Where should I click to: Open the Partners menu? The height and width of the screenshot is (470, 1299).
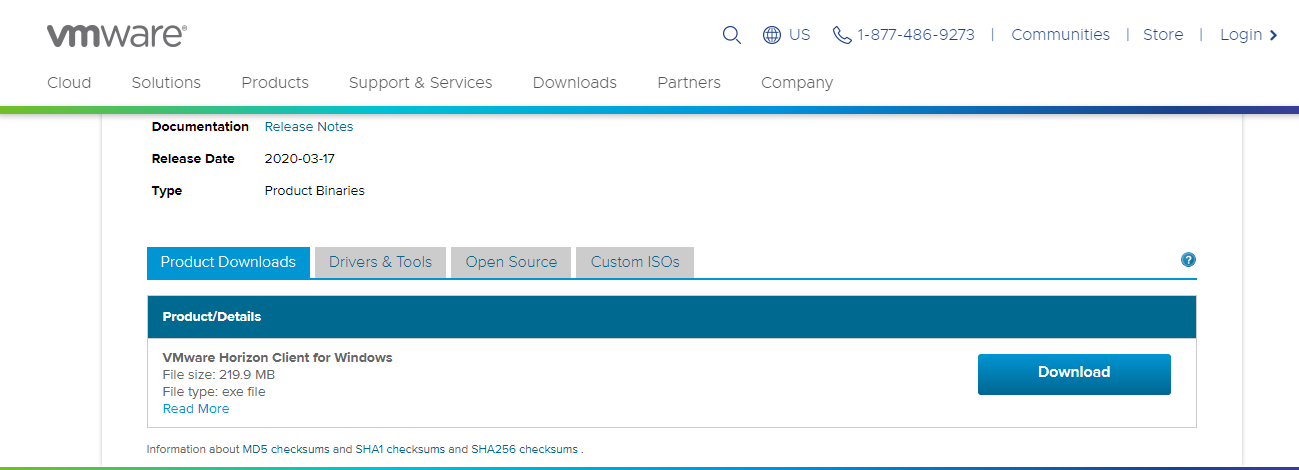[688, 83]
